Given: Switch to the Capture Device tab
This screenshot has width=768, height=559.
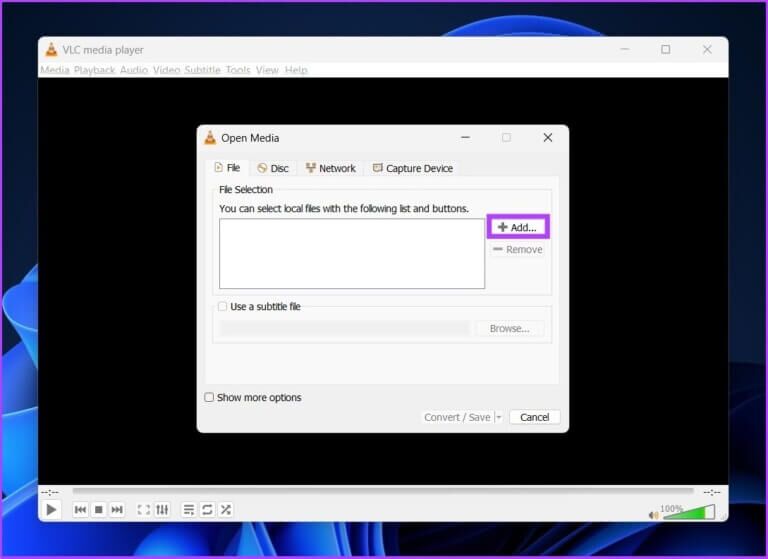Looking at the screenshot, I should (x=413, y=169).
